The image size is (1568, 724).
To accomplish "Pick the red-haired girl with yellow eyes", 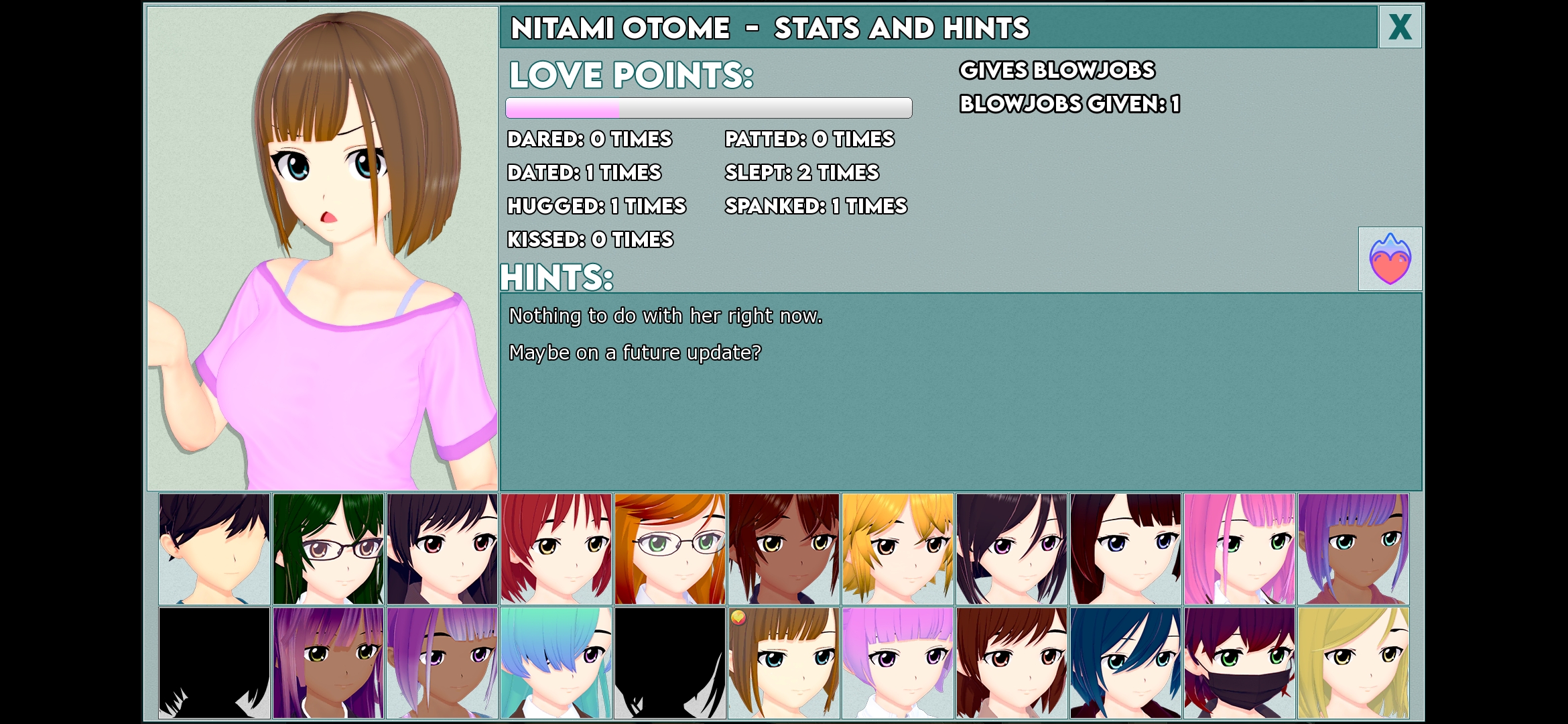I will (556, 549).
